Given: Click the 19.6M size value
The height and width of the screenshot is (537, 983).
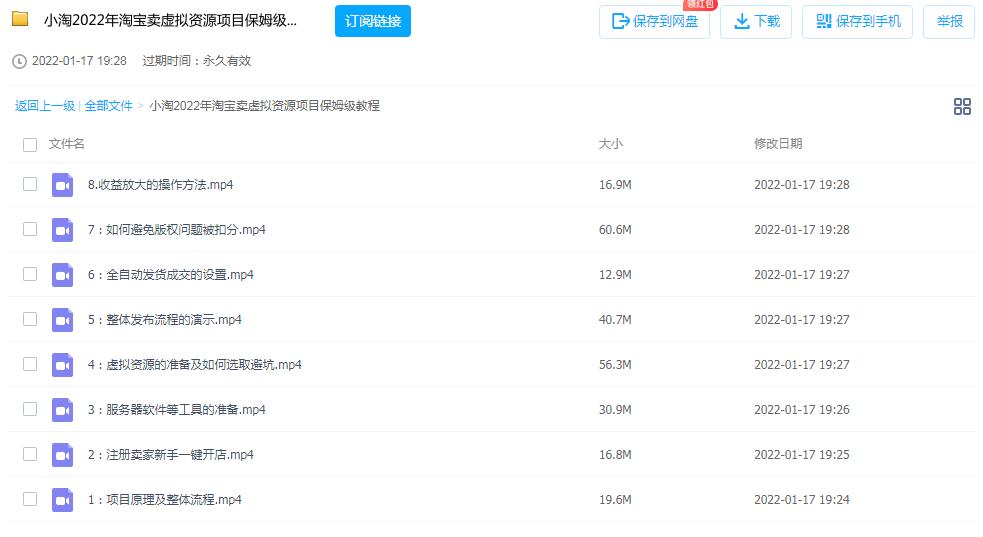Looking at the screenshot, I should [615, 501].
